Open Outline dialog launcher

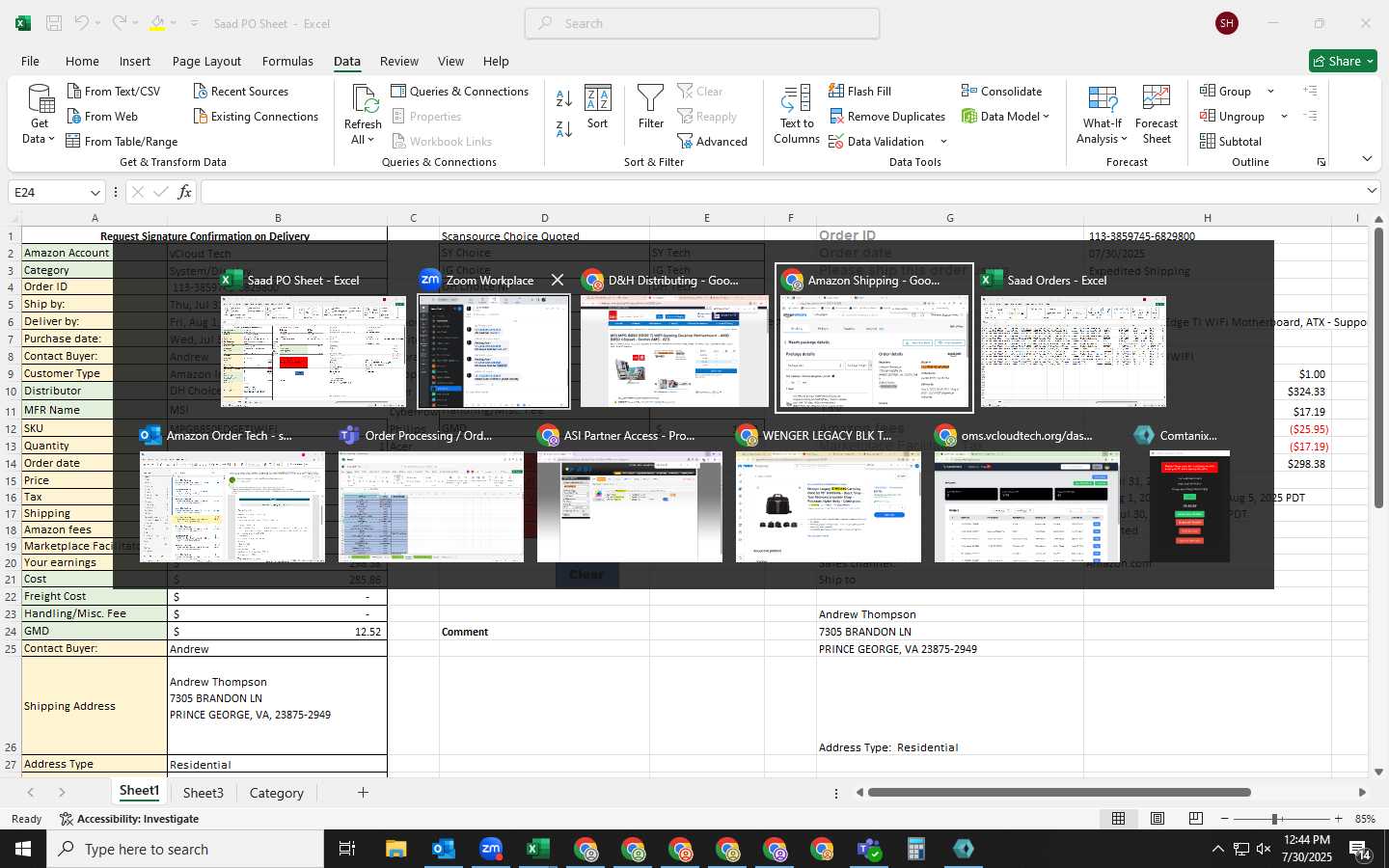1321,162
